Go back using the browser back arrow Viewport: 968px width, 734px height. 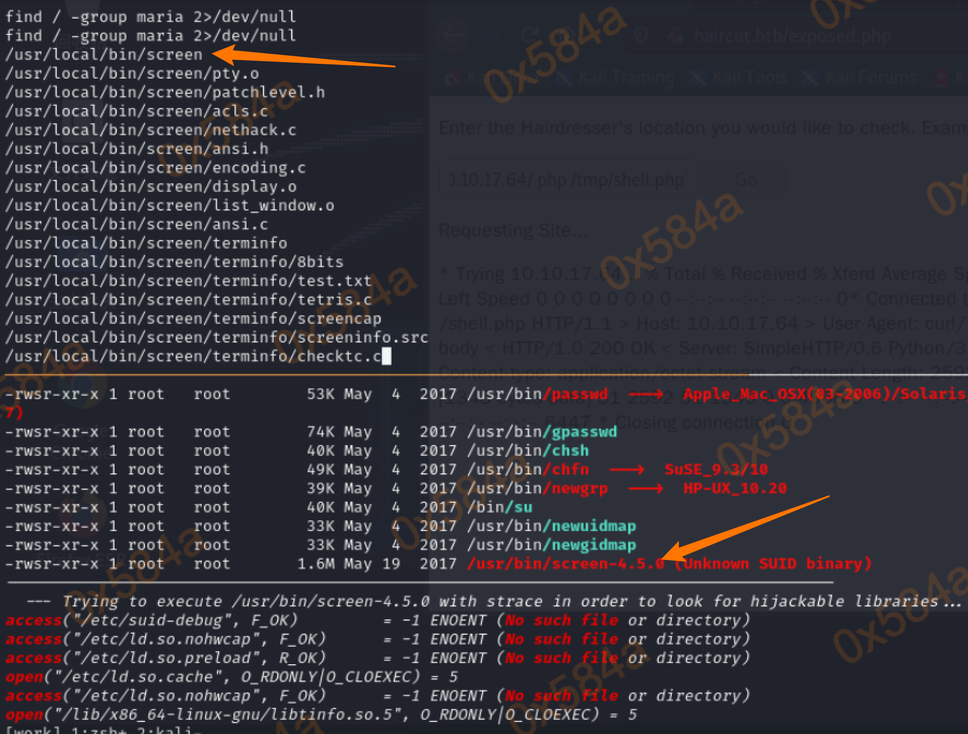453,36
